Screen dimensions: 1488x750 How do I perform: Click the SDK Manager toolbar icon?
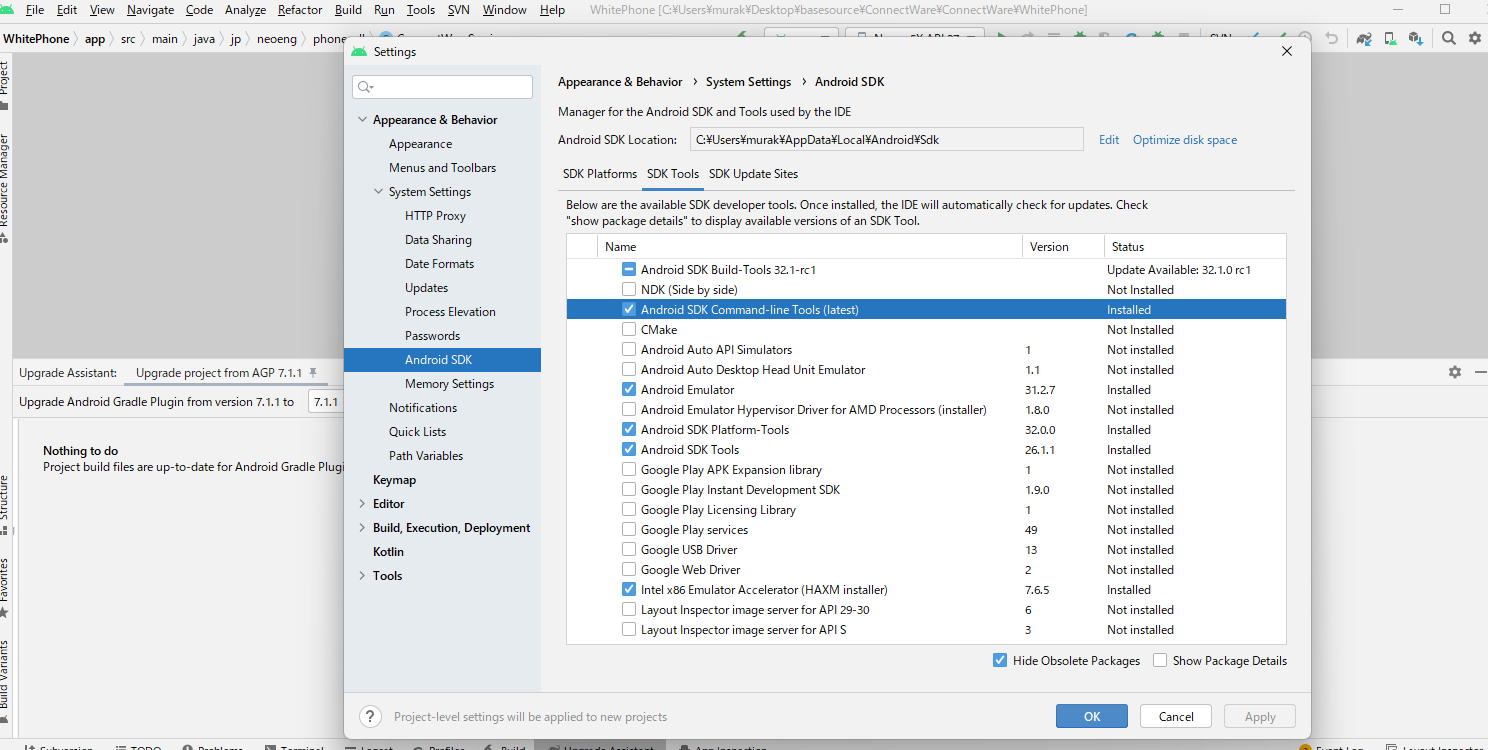[x=1415, y=38]
